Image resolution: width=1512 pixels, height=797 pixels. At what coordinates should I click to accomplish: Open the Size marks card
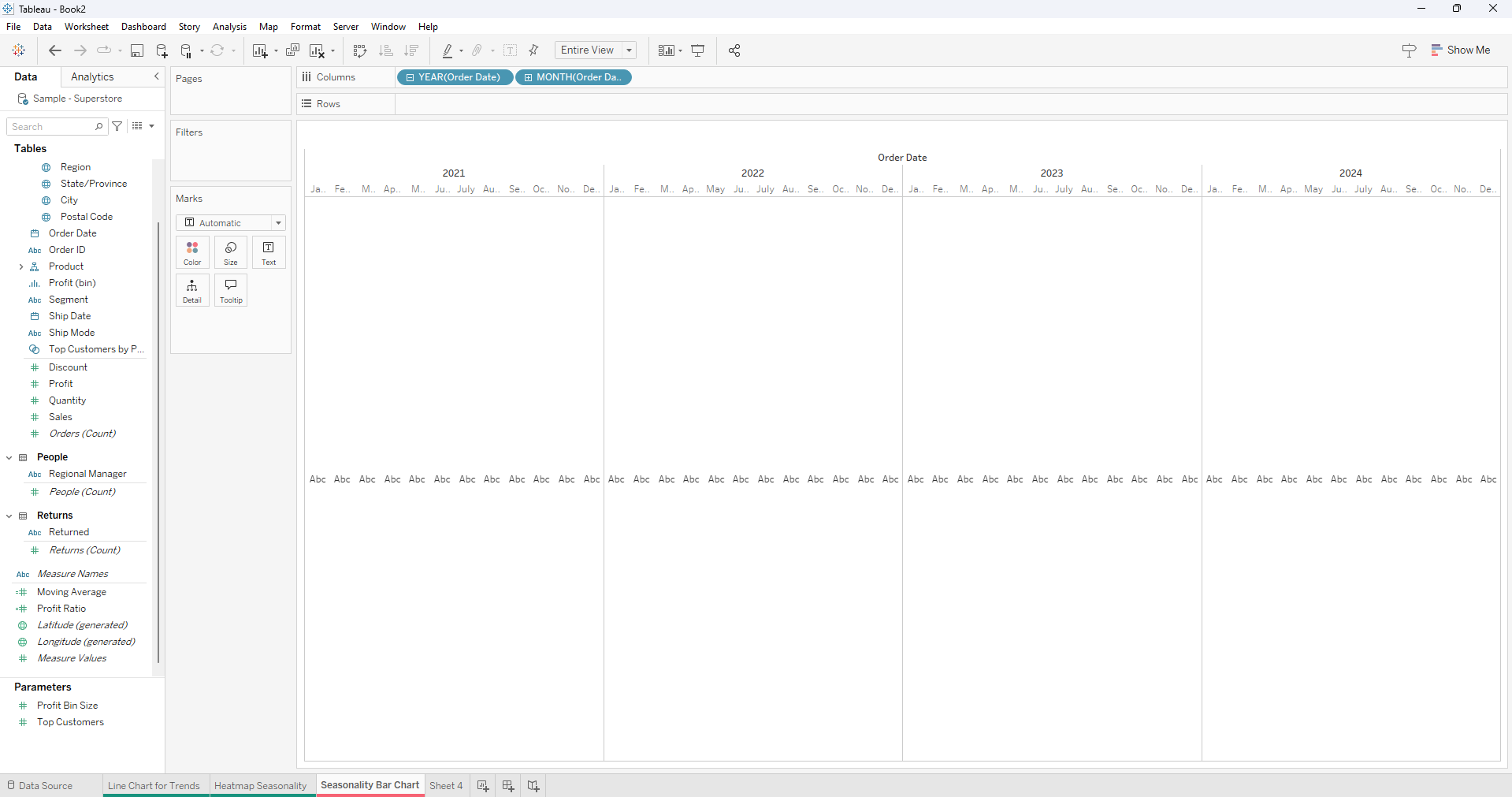[231, 252]
